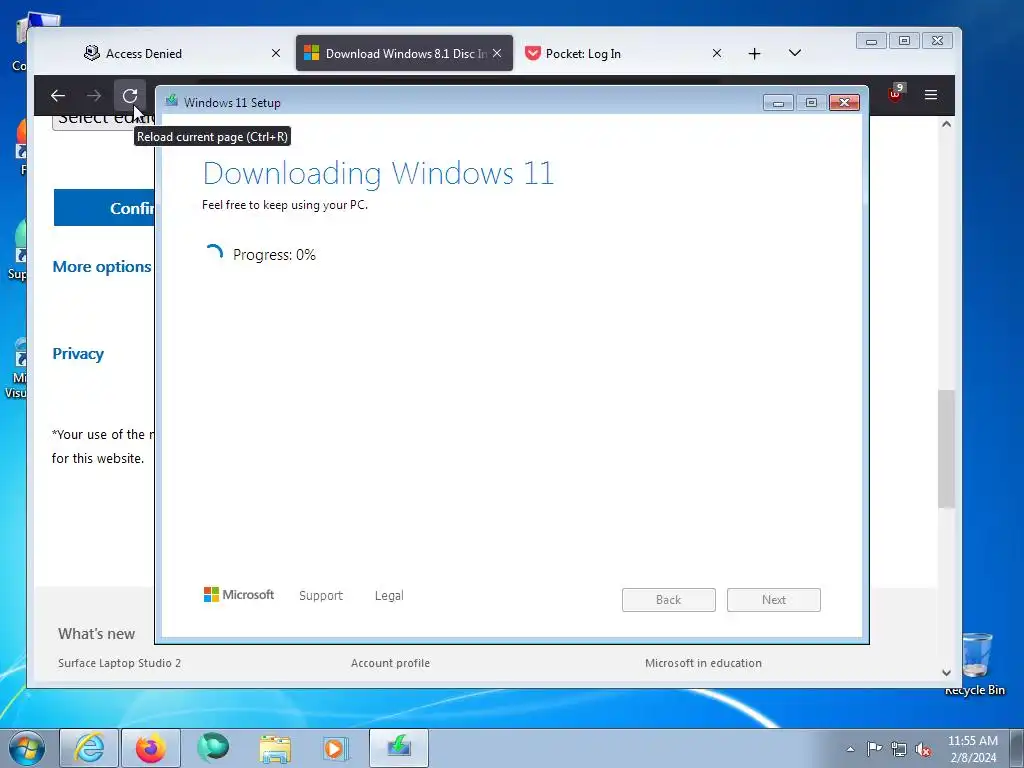The image size is (1024, 768).
Task: Open More options link on webpage
Action: [102, 266]
